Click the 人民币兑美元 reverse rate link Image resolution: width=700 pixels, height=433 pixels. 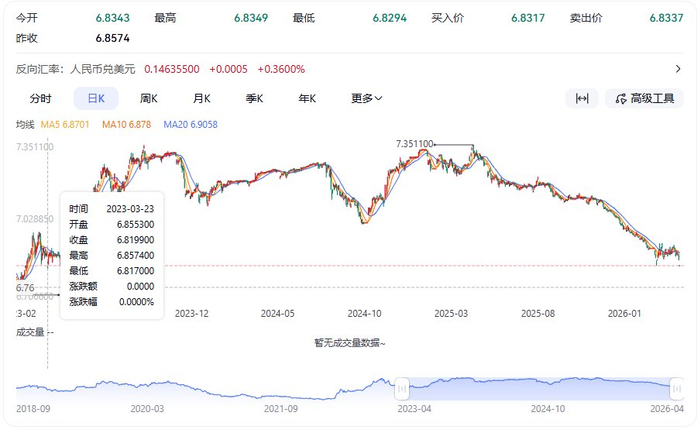(x=102, y=69)
